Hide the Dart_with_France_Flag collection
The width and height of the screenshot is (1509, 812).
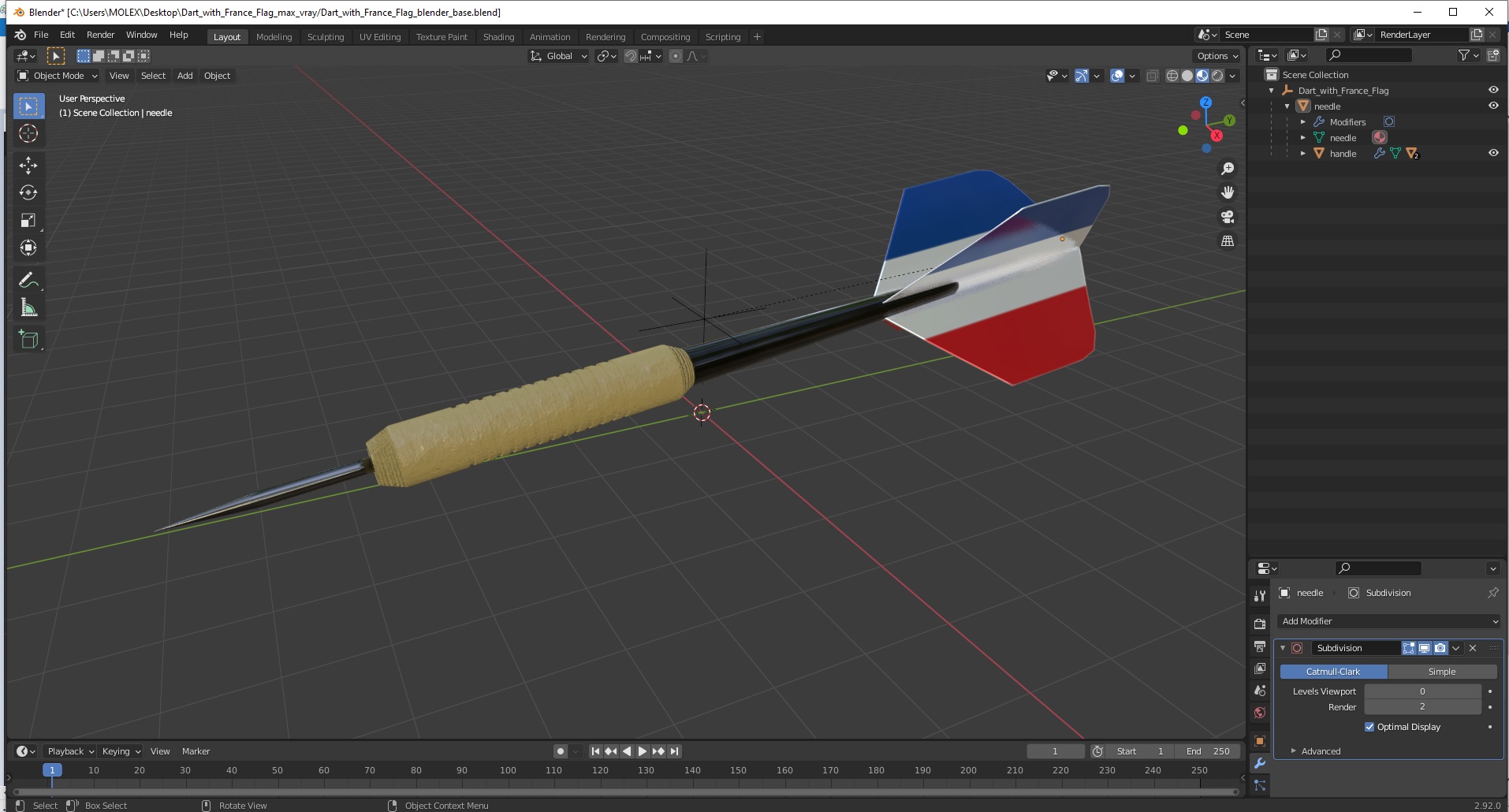pos(1493,90)
